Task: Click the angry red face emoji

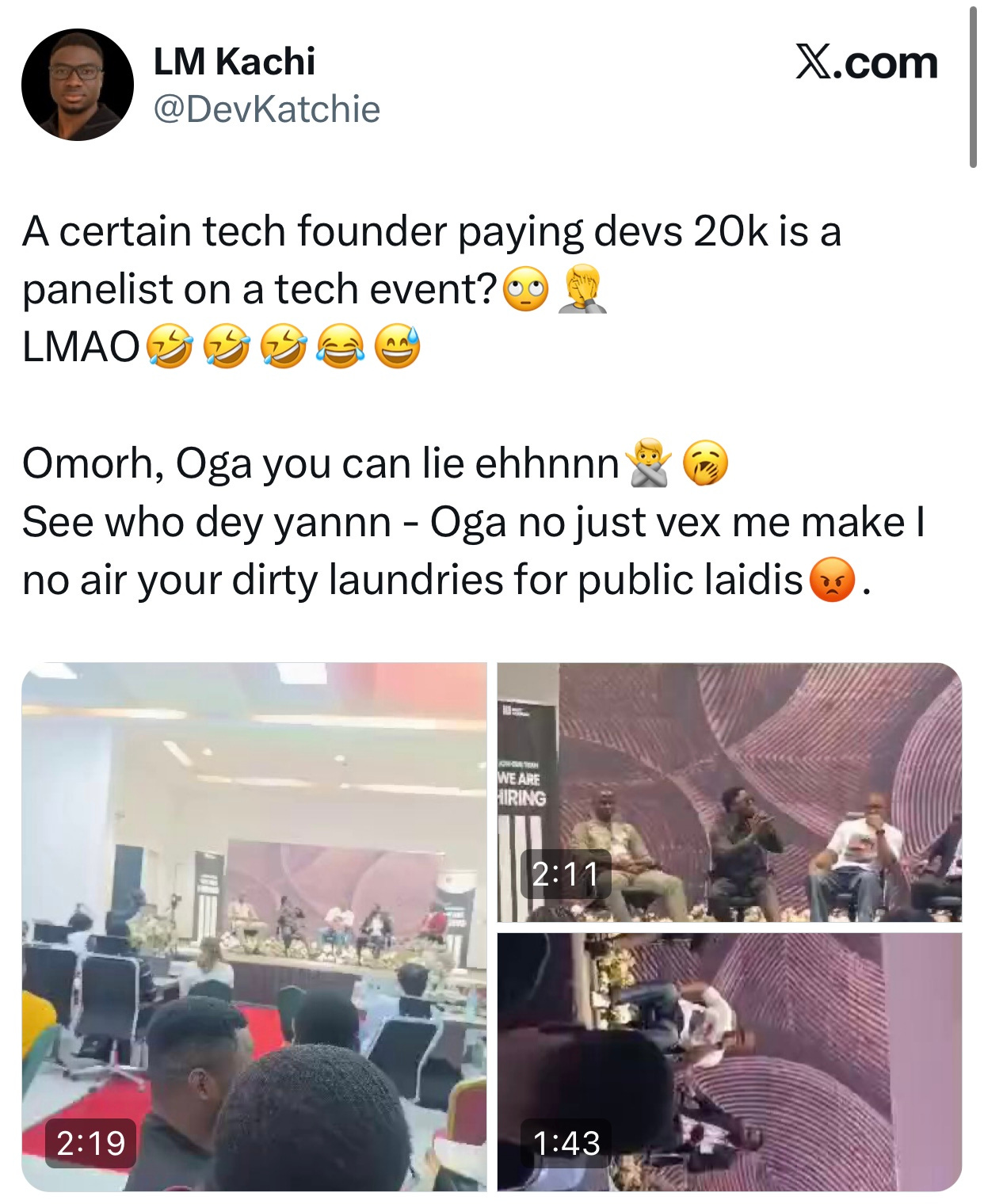Action: (833, 581)
